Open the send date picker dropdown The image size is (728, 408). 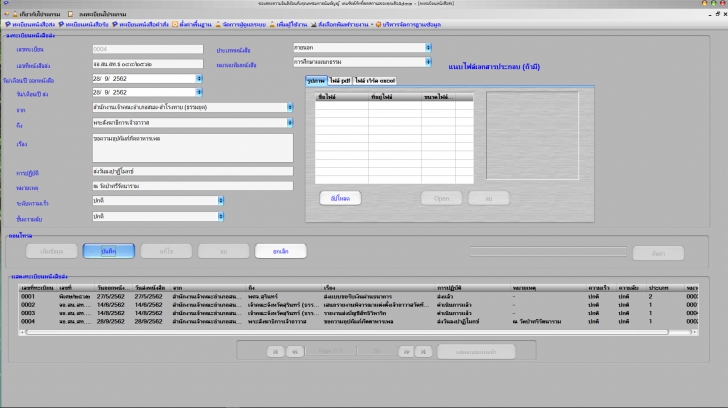(199, 92)
